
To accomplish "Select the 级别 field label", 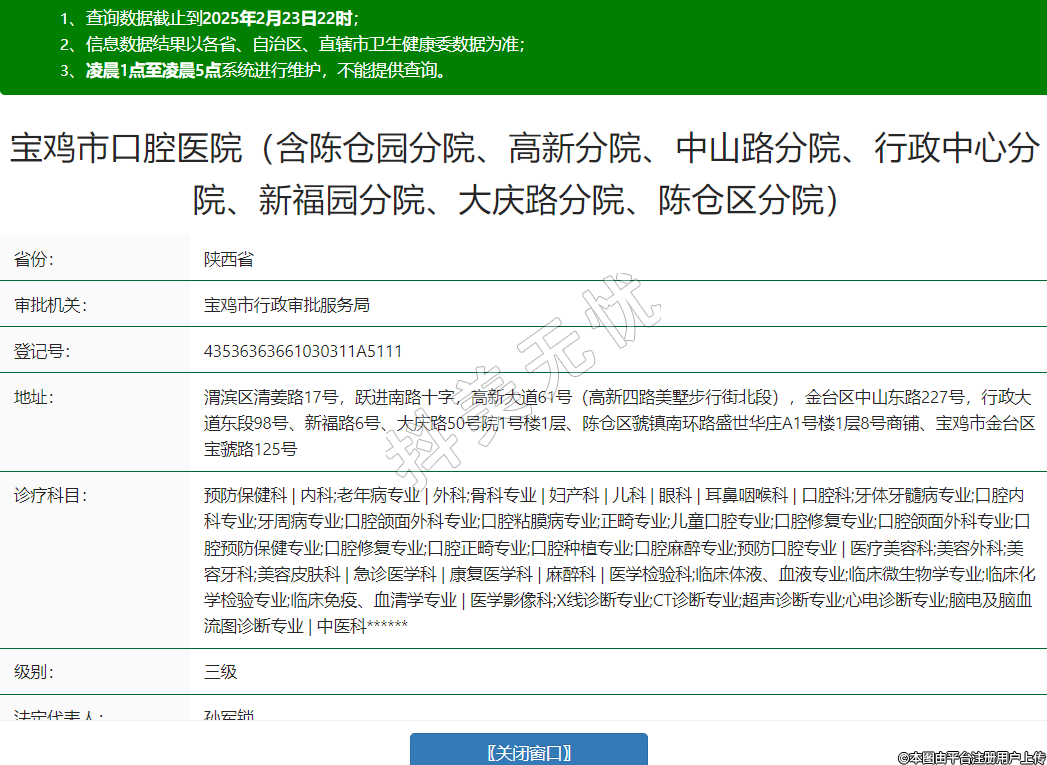I will [34, 671].
